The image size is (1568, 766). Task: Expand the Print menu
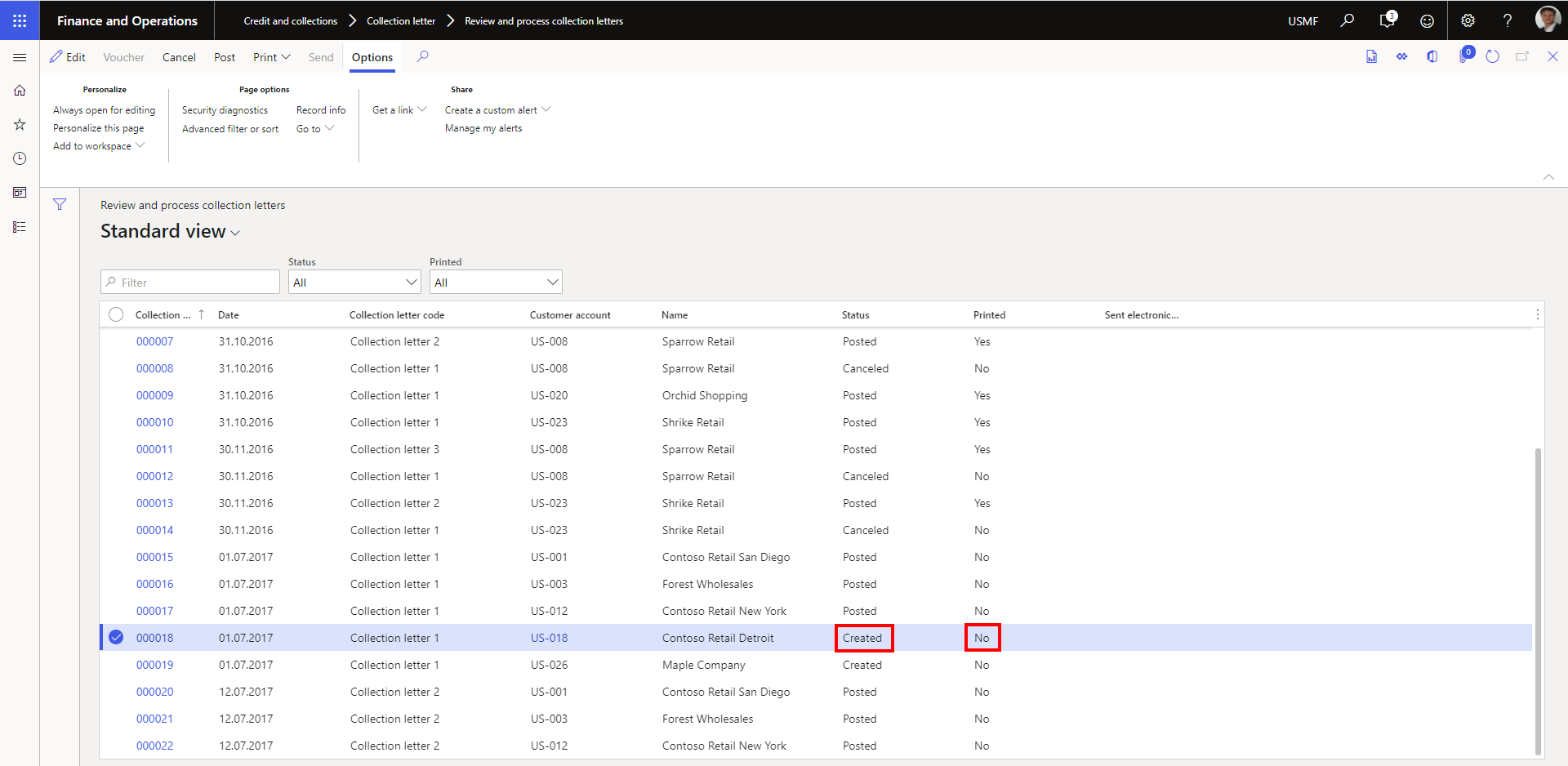click(x=271, y=57)
